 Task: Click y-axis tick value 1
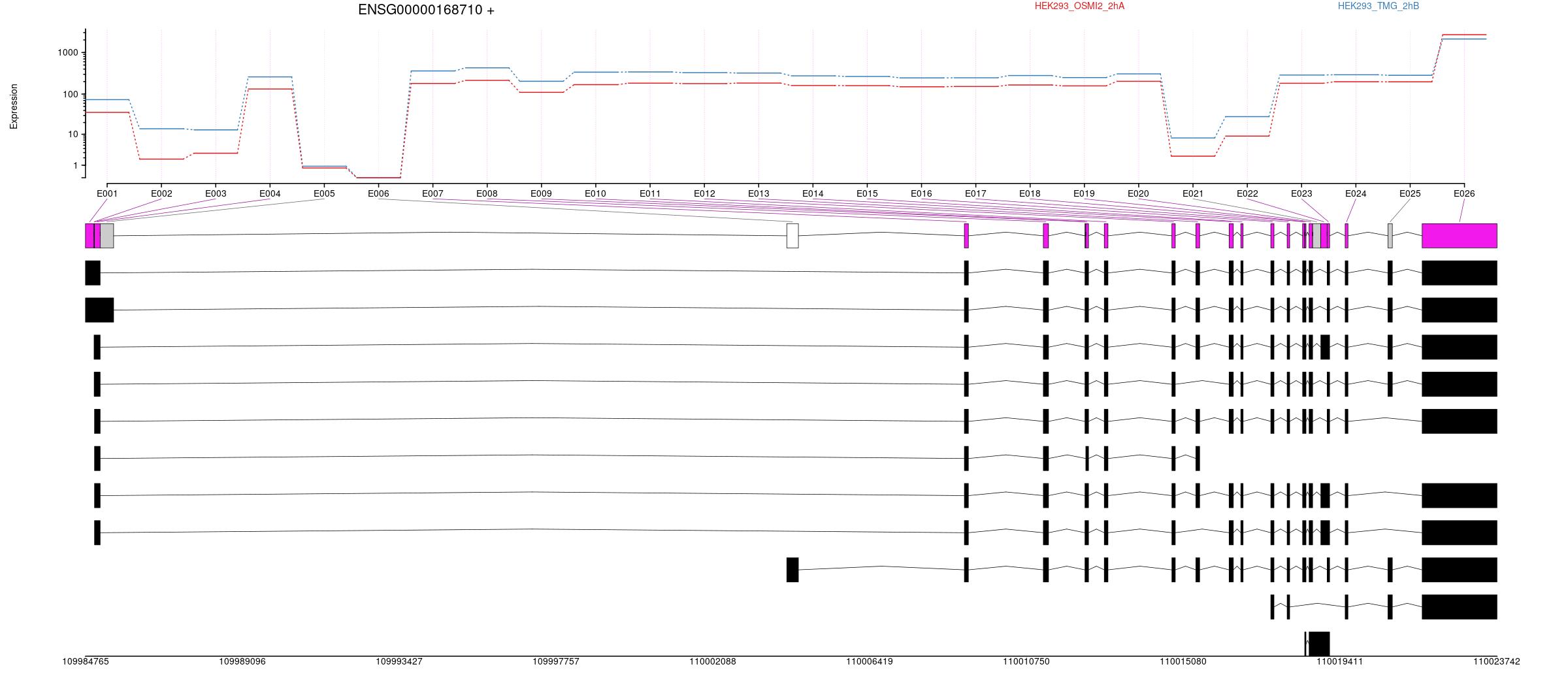coord(76,166)
